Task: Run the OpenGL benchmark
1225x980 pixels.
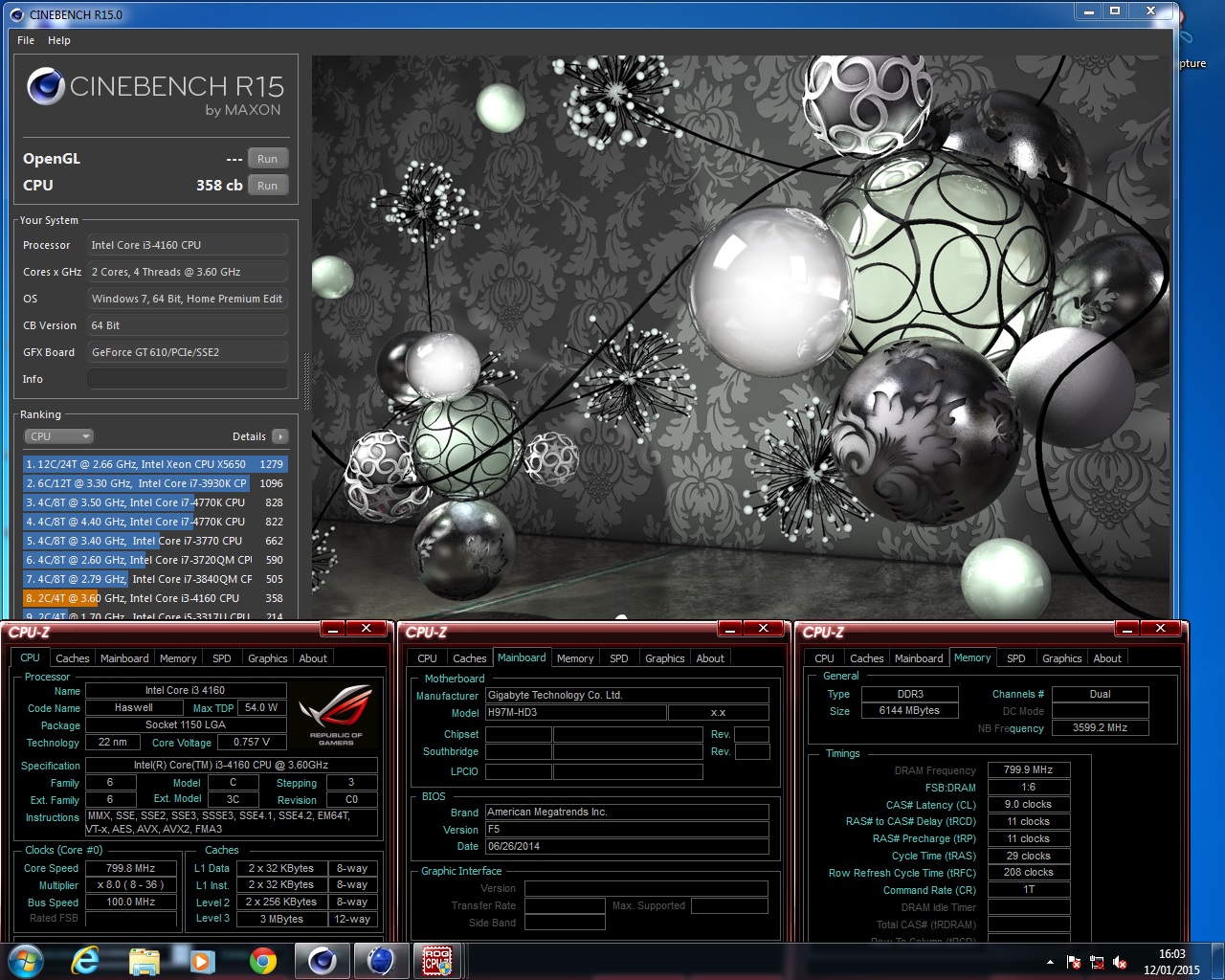Action: (268, 159)
